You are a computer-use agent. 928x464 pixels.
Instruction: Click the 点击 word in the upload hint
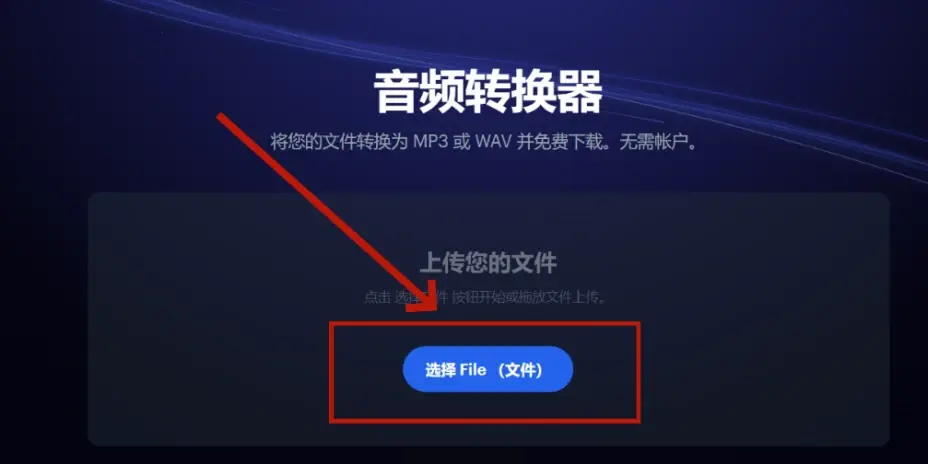(376, 297)
